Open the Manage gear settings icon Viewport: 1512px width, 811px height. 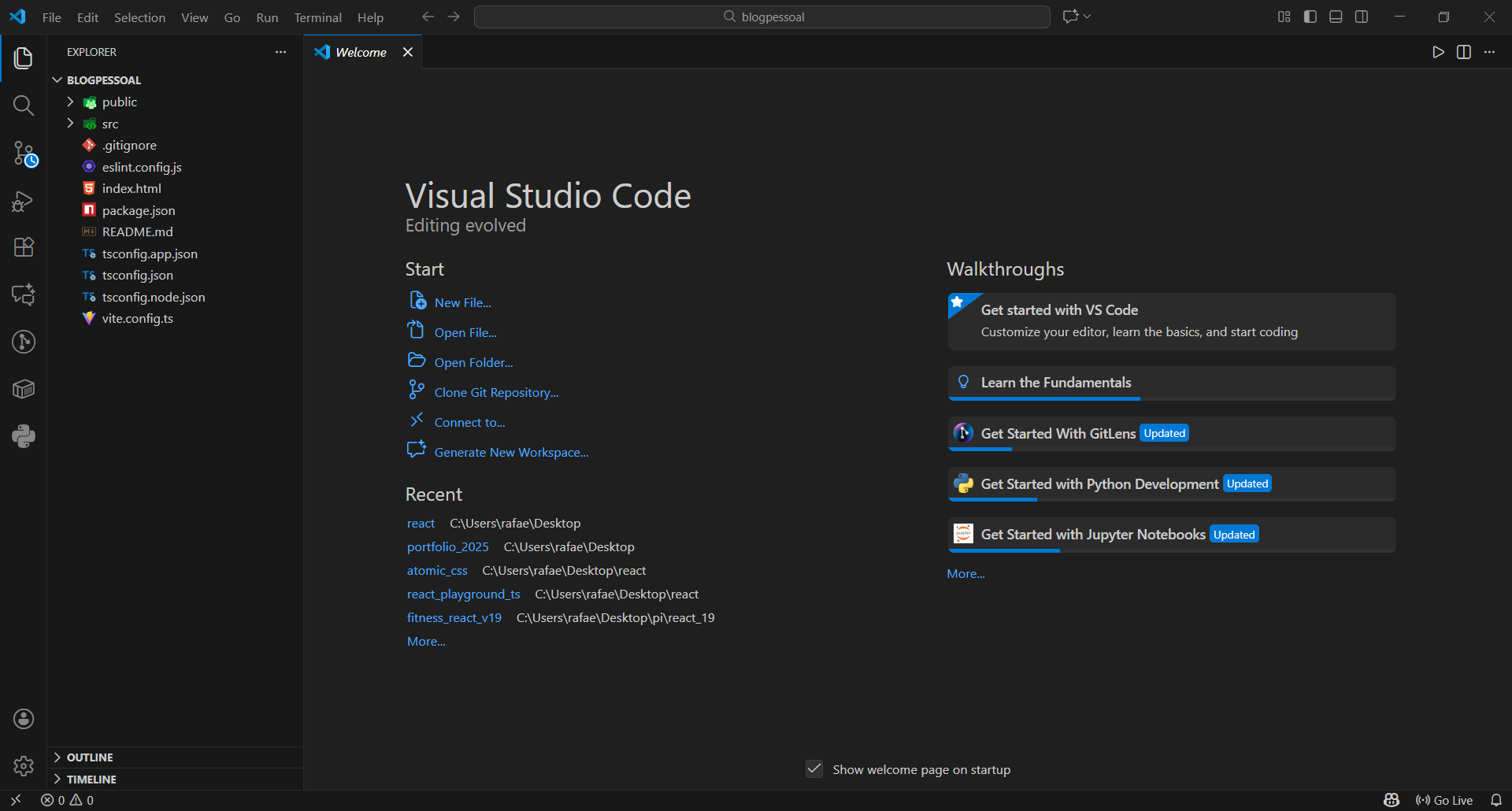click(24, 766)
